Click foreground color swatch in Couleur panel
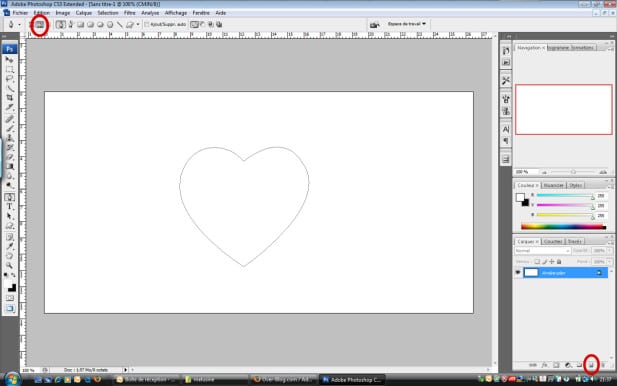Image resolution: width=617 pixels, height=386 pixels. [x=520, y=197]
